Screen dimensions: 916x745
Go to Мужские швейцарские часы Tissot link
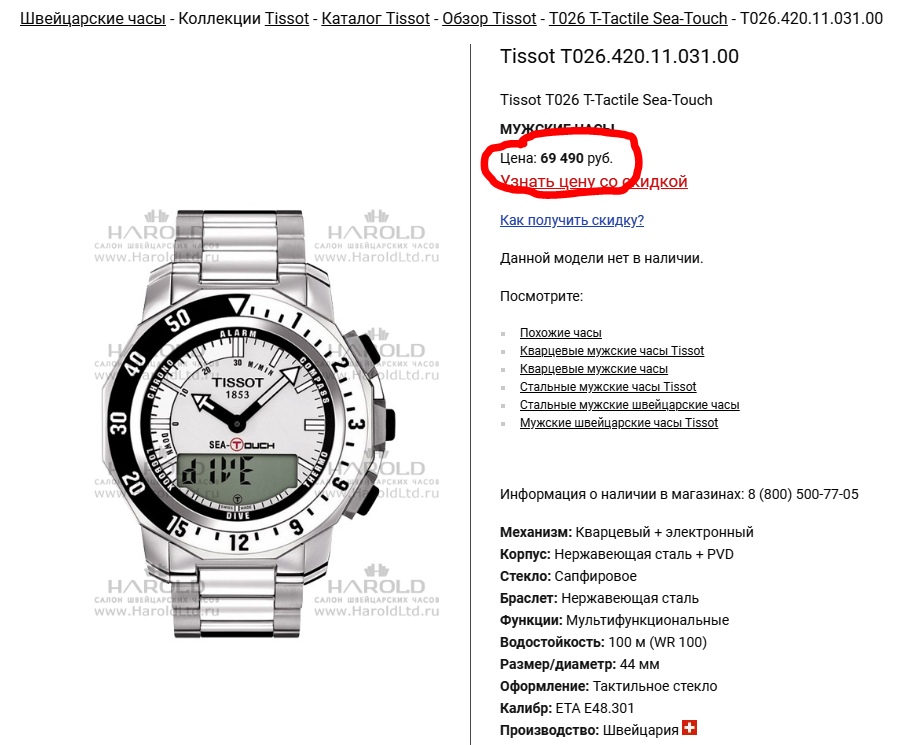pyautogui.click(x=619, y=423)
